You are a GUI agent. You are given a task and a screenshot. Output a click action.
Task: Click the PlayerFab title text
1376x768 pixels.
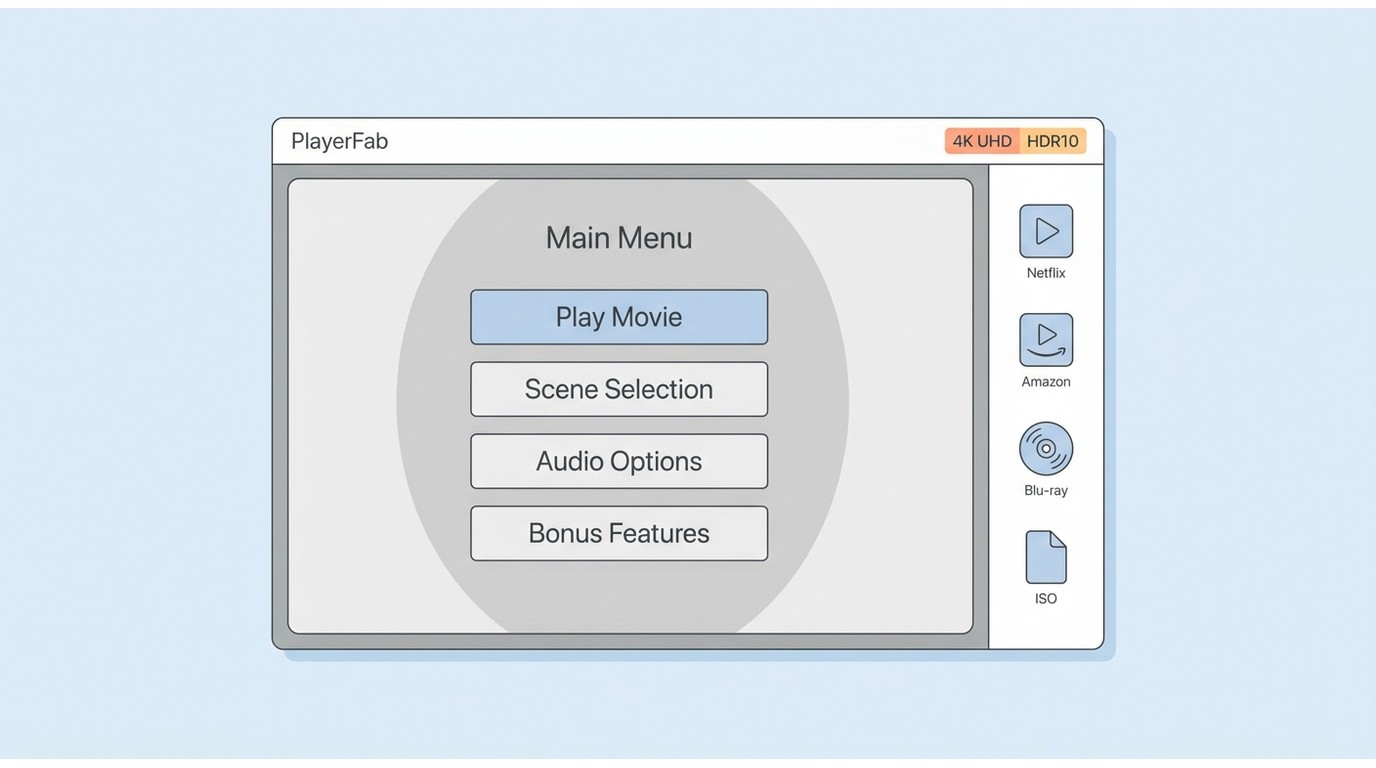coord(339,141)
